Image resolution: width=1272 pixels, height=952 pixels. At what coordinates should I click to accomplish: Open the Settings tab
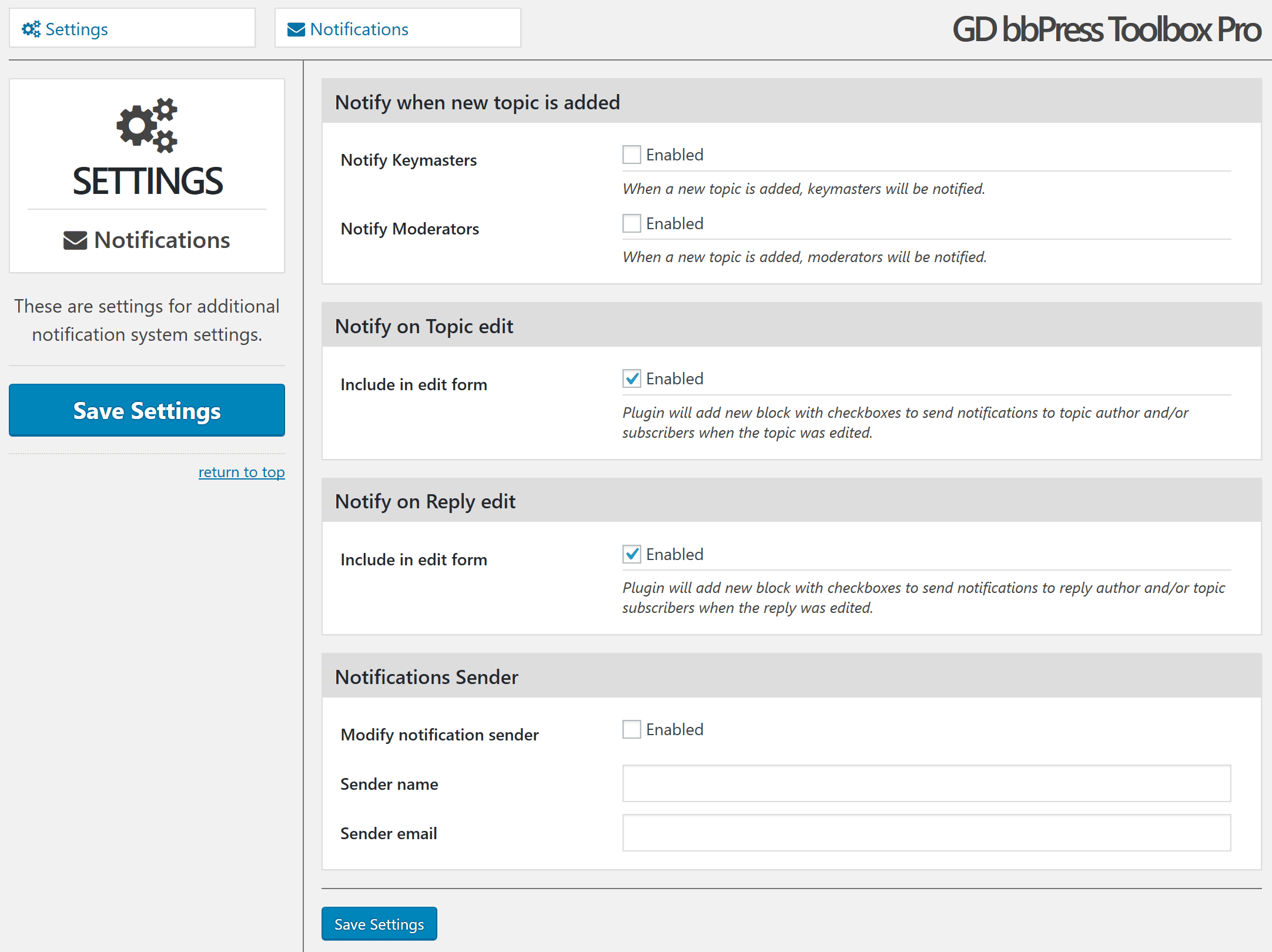coord(132,28)
